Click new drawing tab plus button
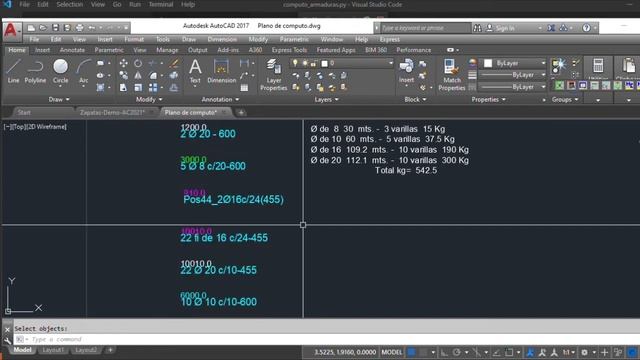640x360 pixels. pyautogui.click(x=241, y=112)
